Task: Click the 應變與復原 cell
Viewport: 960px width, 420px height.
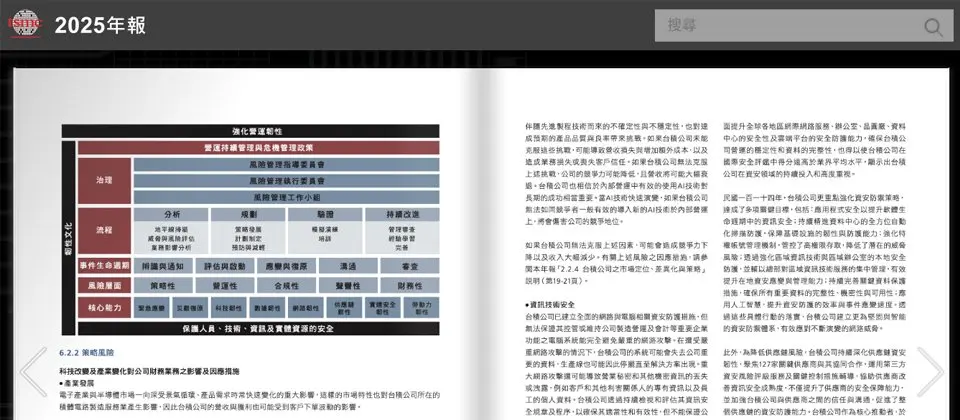Action: pos(287,266)
